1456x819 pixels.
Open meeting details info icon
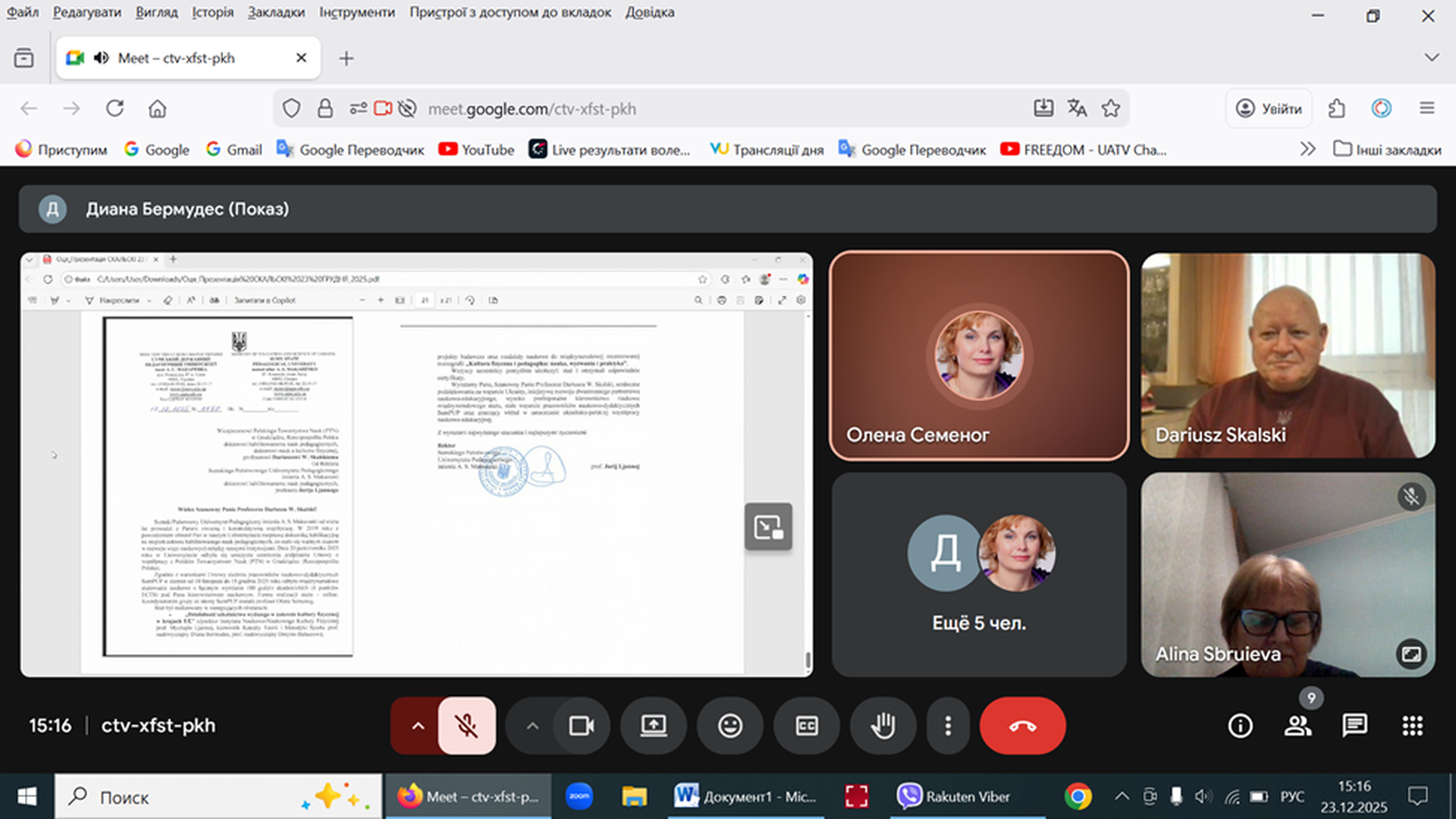tap(1240, 726)
